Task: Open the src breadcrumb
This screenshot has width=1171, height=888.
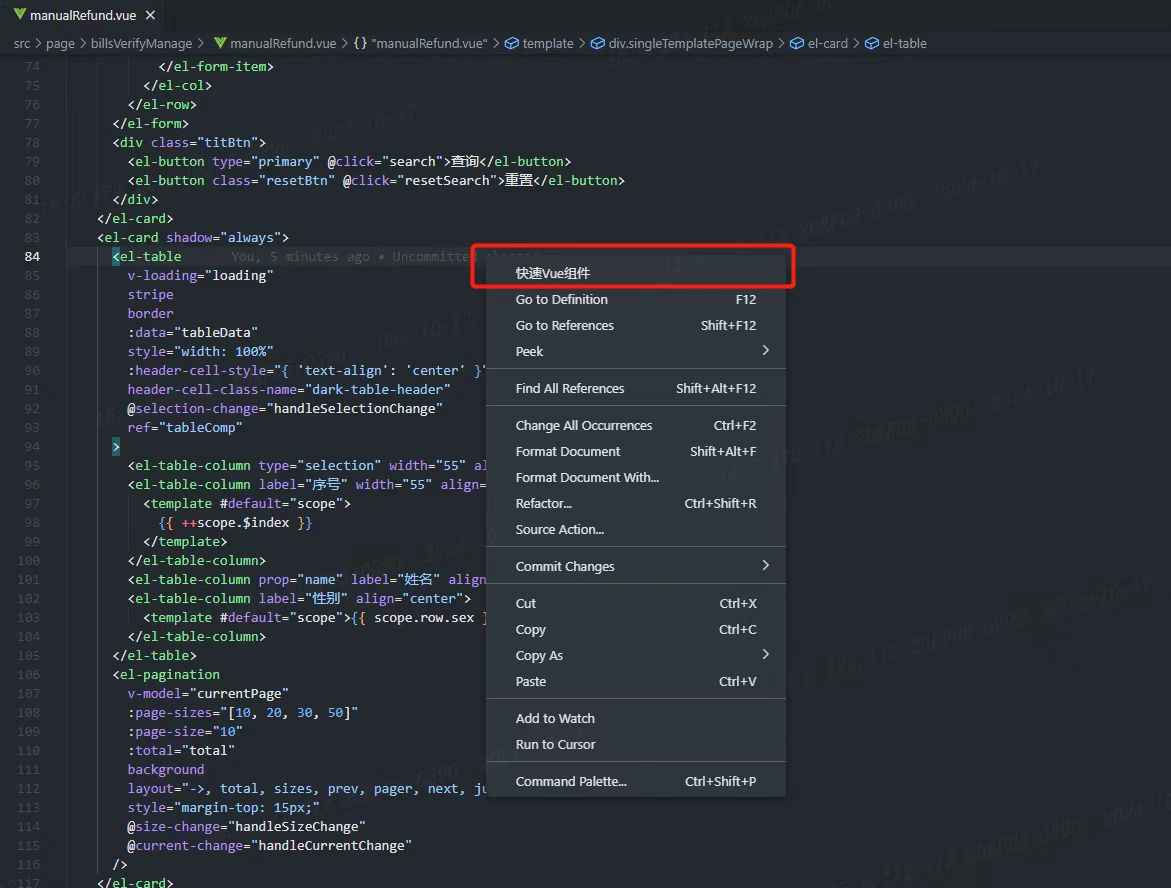Action: click(22, 43)
